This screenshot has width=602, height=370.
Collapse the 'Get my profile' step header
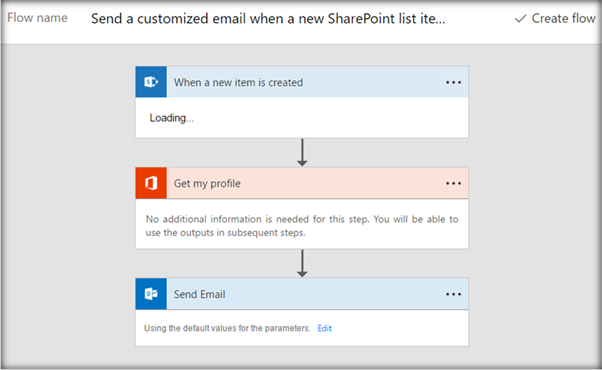tap(302, 183)
